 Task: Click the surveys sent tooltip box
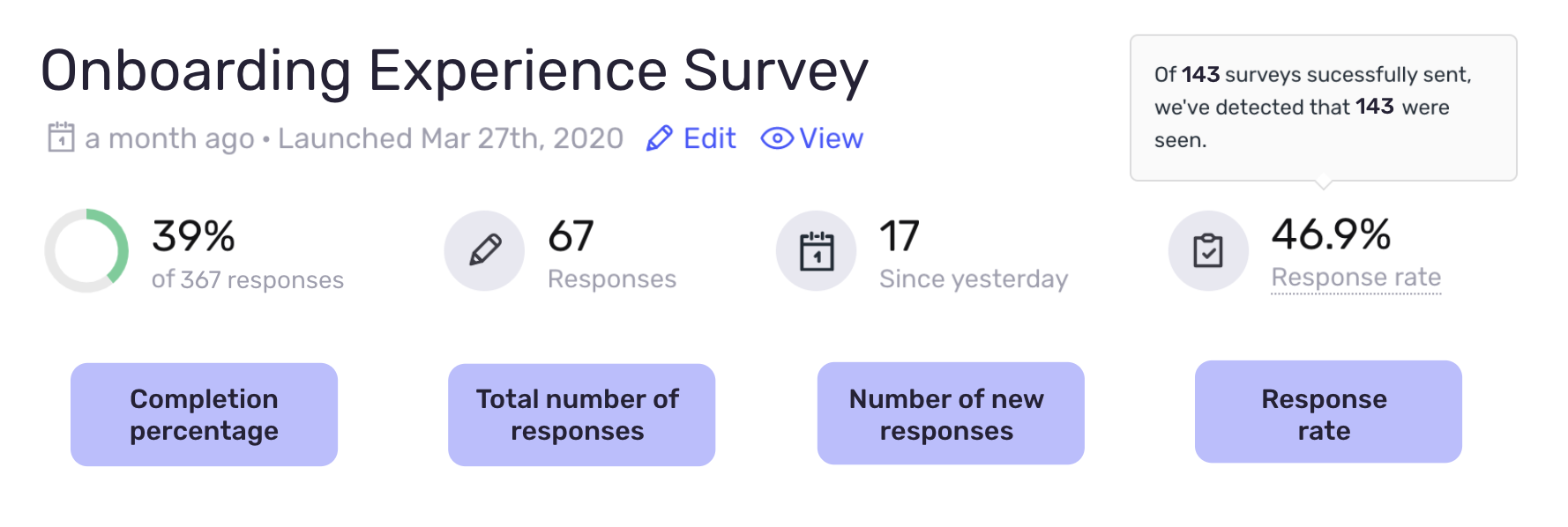click(x=1323, y=108)
